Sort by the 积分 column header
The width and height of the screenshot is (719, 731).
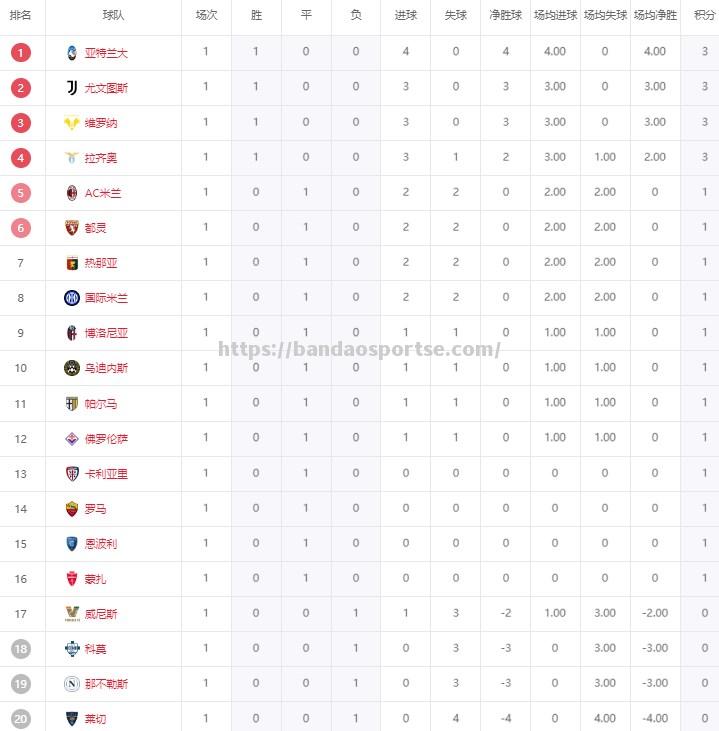click(704, 15)
